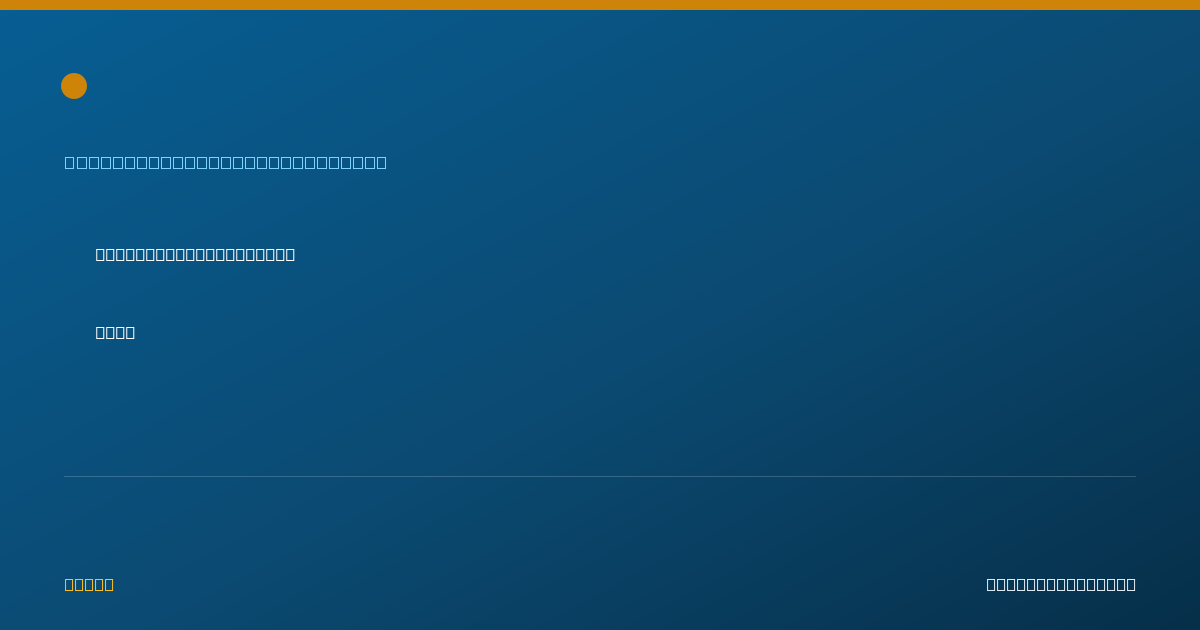This screenshot has width=1200, height=630.
Task: Click the orange circle icon
Action: pos(74,86)
